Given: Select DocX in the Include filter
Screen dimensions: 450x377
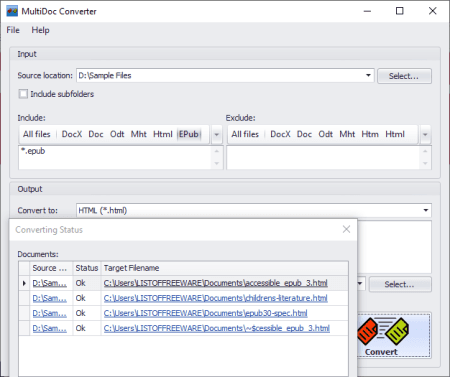Looking at the screenshot, I should coord(72,134).
